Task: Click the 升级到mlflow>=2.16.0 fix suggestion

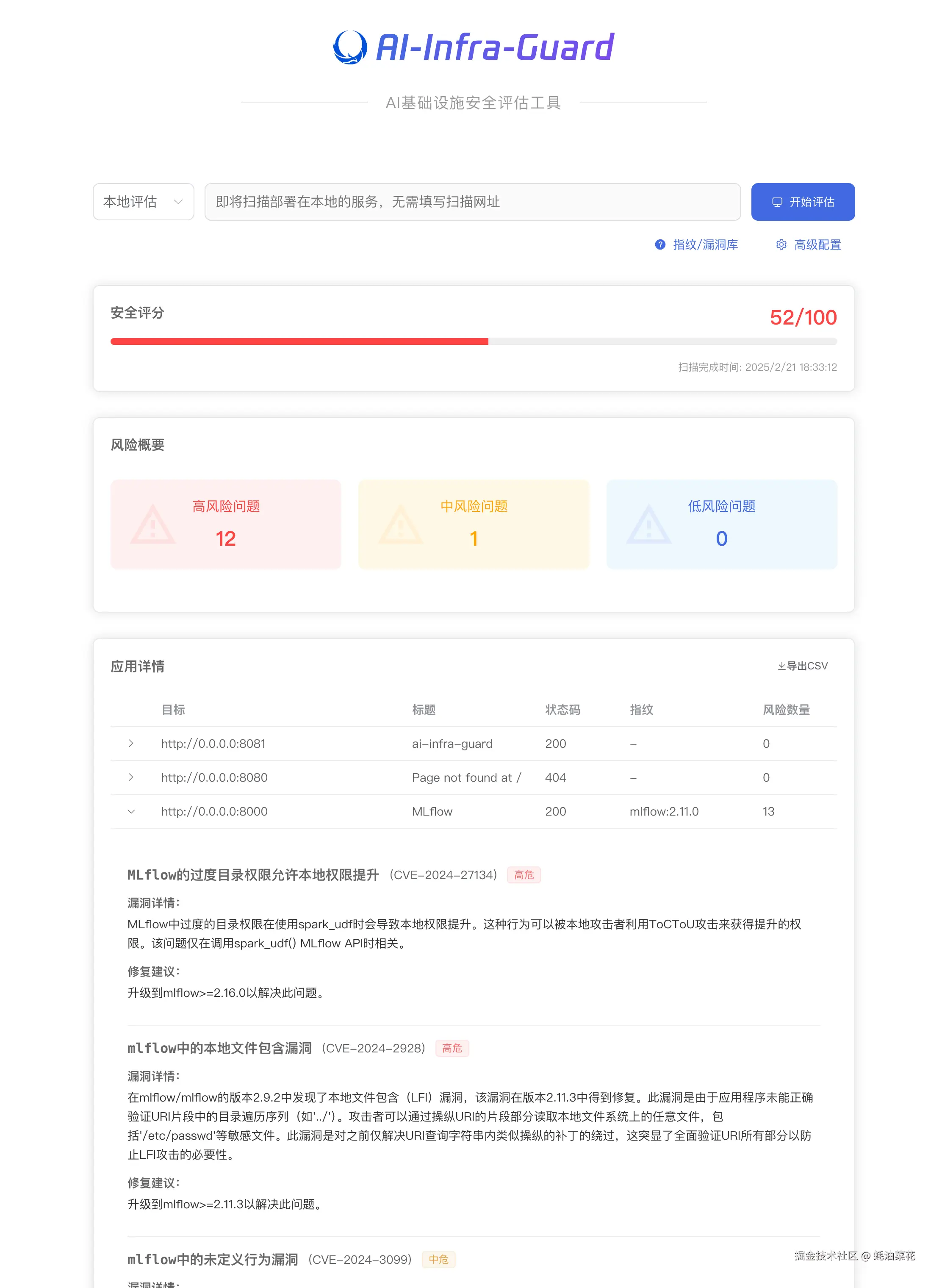Action: pyautogui.click(x=228, y=993)
